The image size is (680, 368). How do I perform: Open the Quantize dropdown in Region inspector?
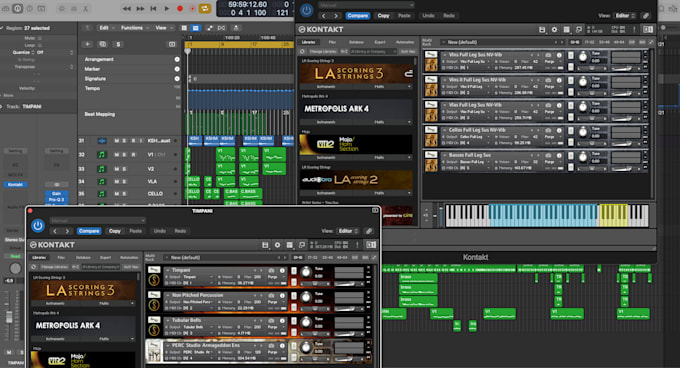(55, 52)
